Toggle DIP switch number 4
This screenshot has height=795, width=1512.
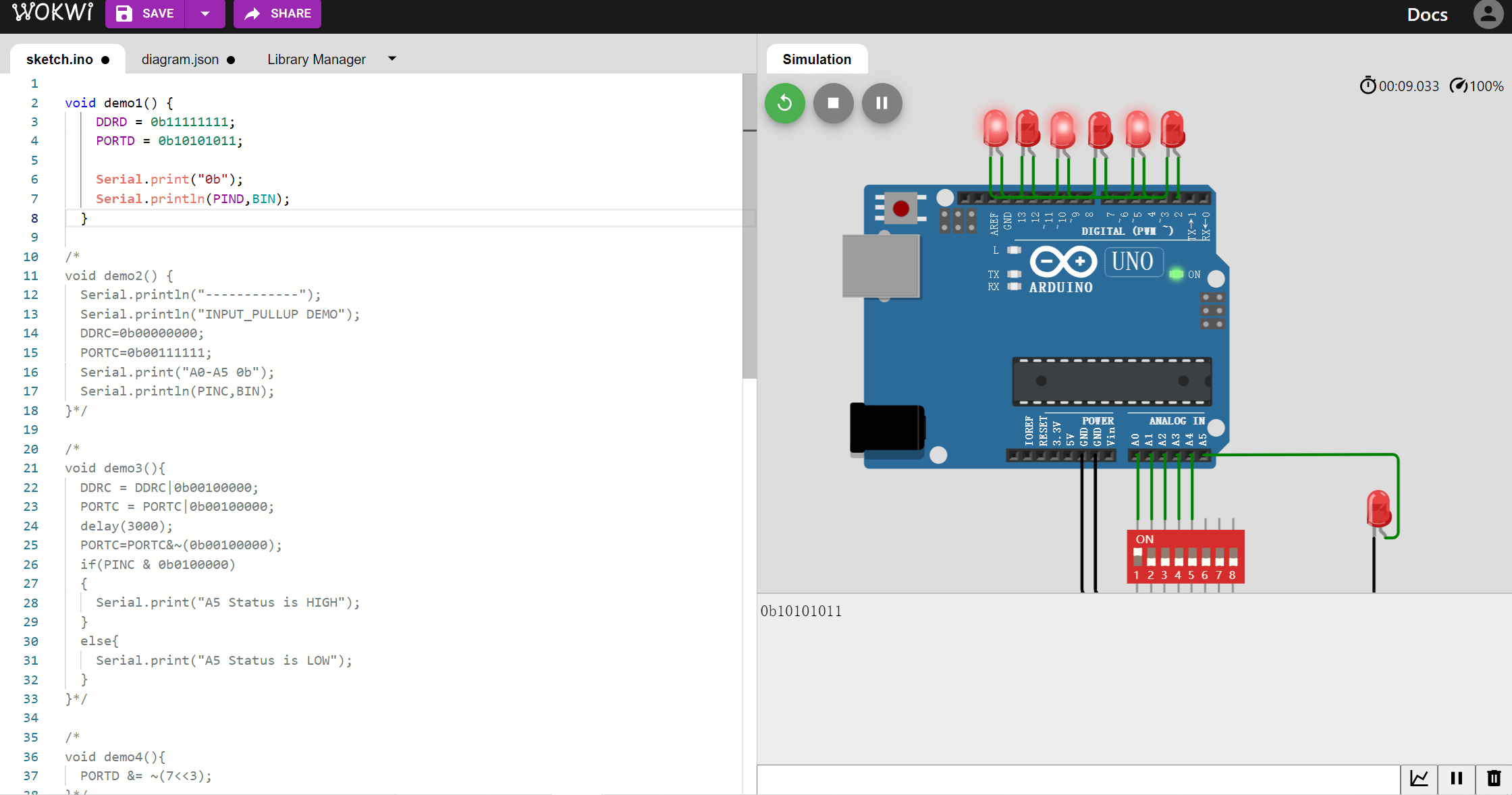1179,557
